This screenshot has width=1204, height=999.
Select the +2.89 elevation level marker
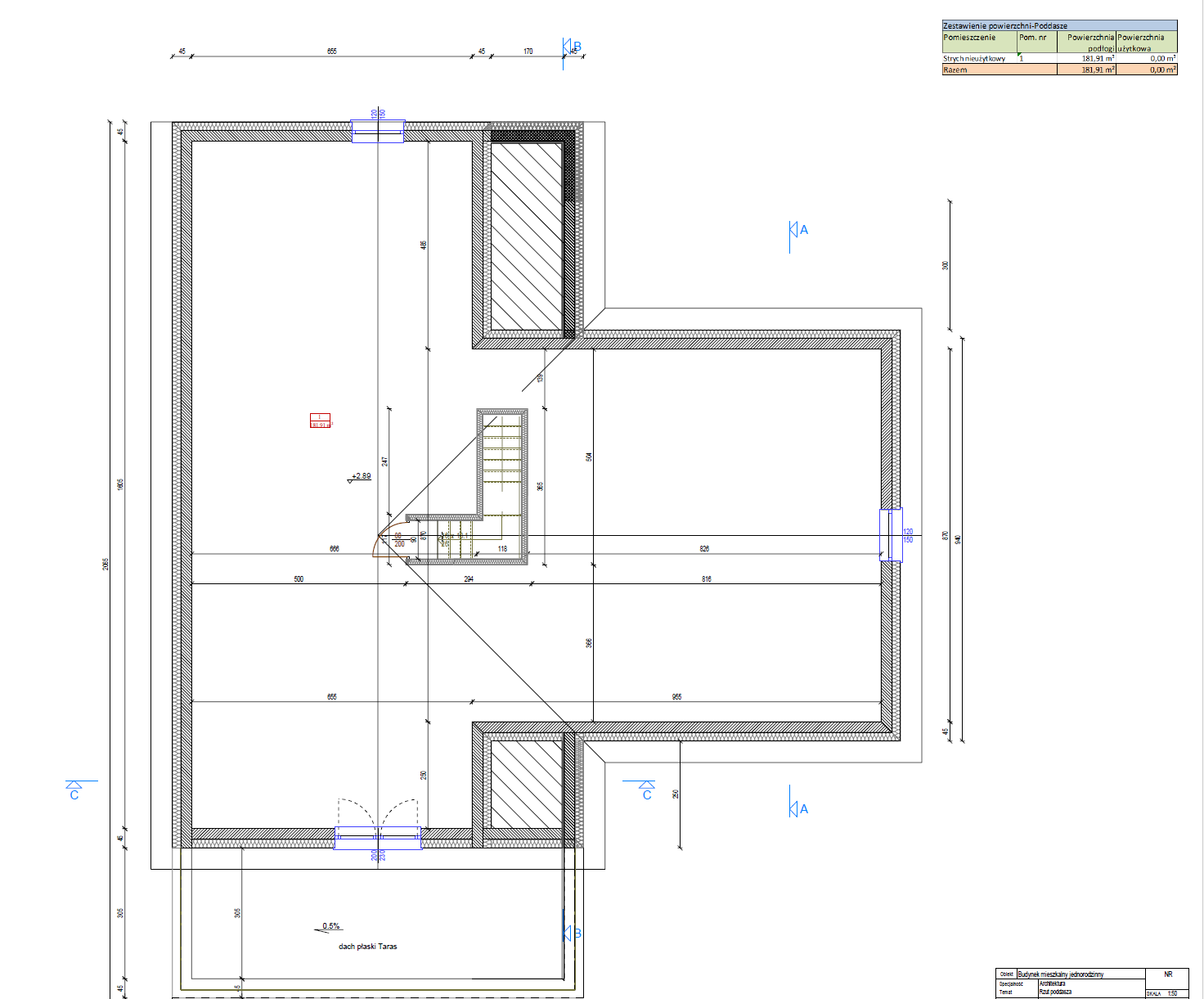click(360, 477)
